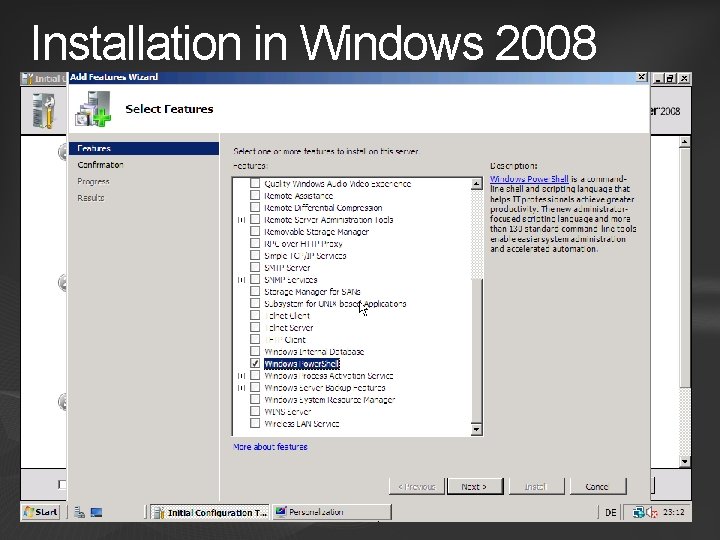Check Windows System Resource Manager feature
Image resolution: width=720 pixels, height=540 pixels.
pos(255,399)
